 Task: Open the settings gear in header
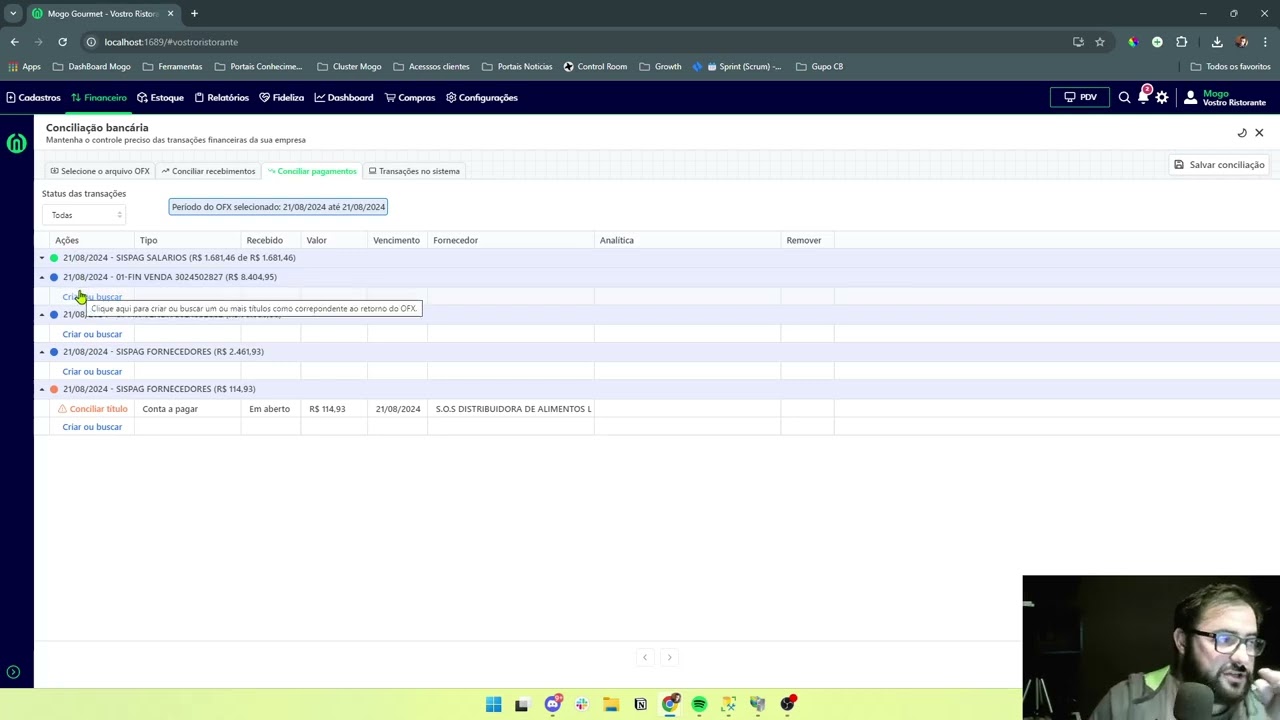(1162, 98)
